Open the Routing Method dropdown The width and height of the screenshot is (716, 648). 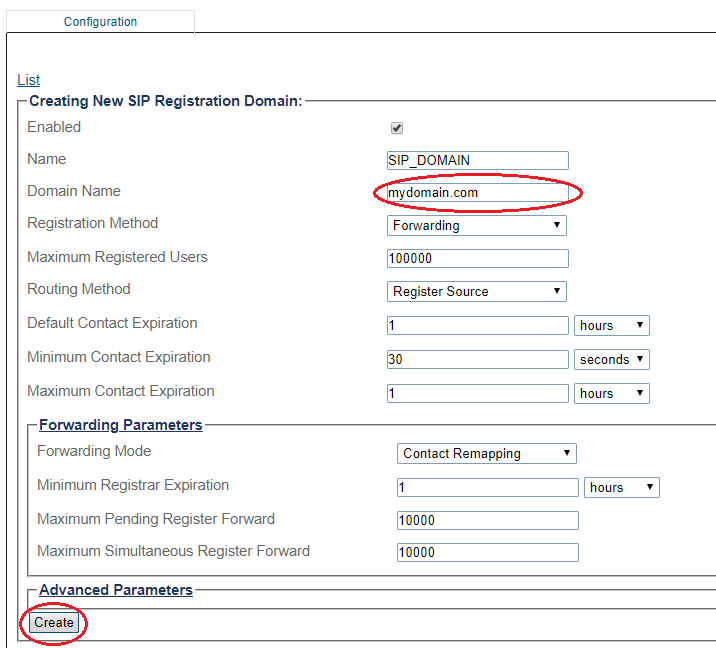point(476,292)
